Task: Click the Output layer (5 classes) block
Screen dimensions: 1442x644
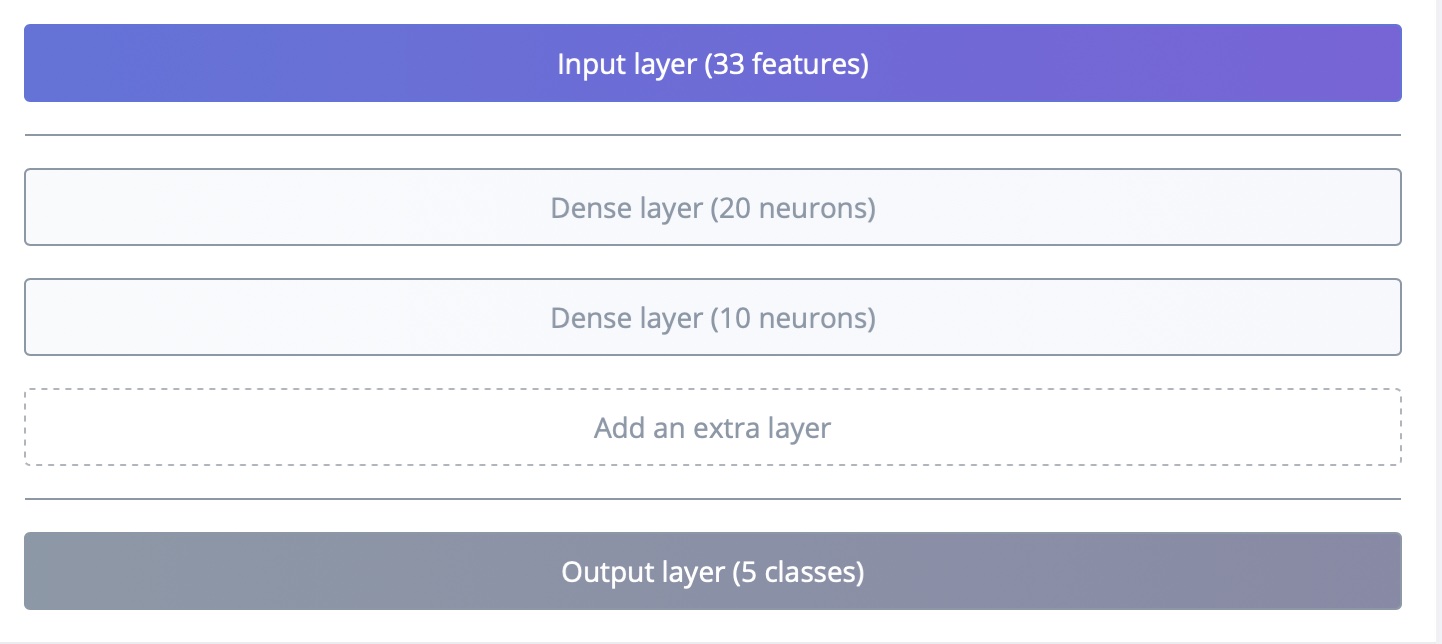Action: click(712, 572)
